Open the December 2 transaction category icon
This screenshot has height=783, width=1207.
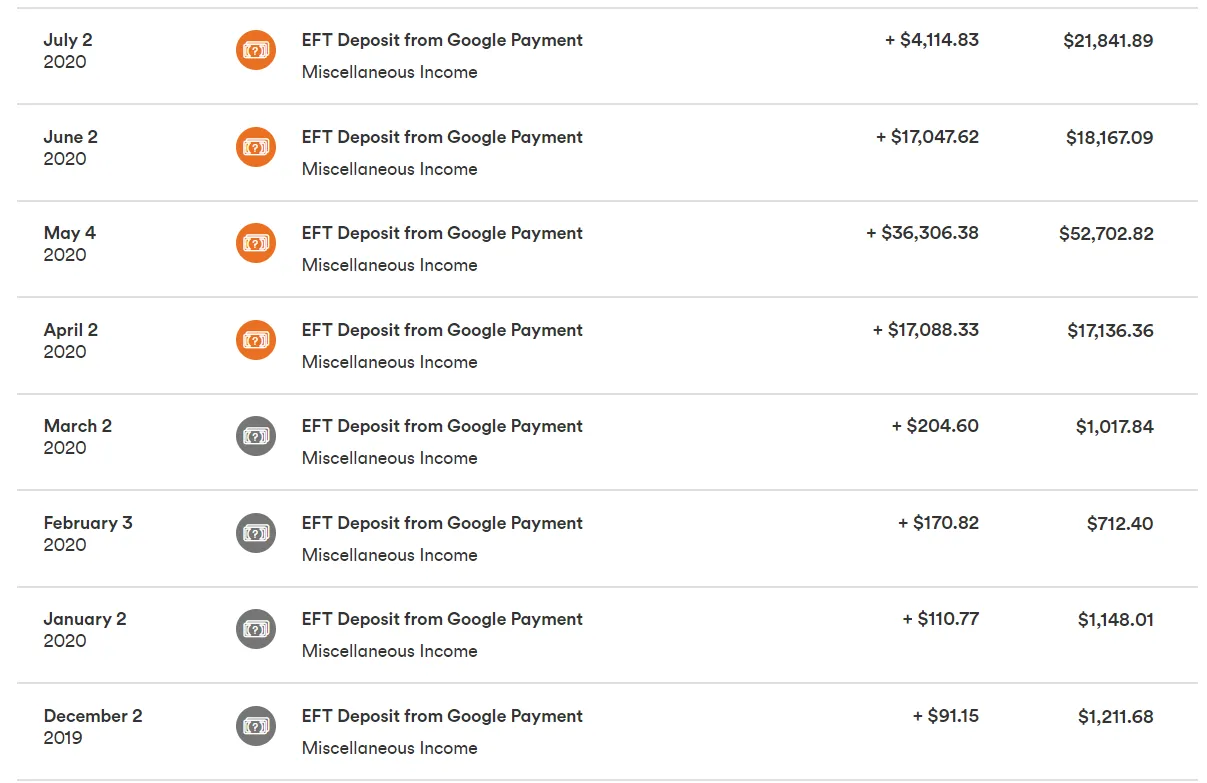pos(256,726)
